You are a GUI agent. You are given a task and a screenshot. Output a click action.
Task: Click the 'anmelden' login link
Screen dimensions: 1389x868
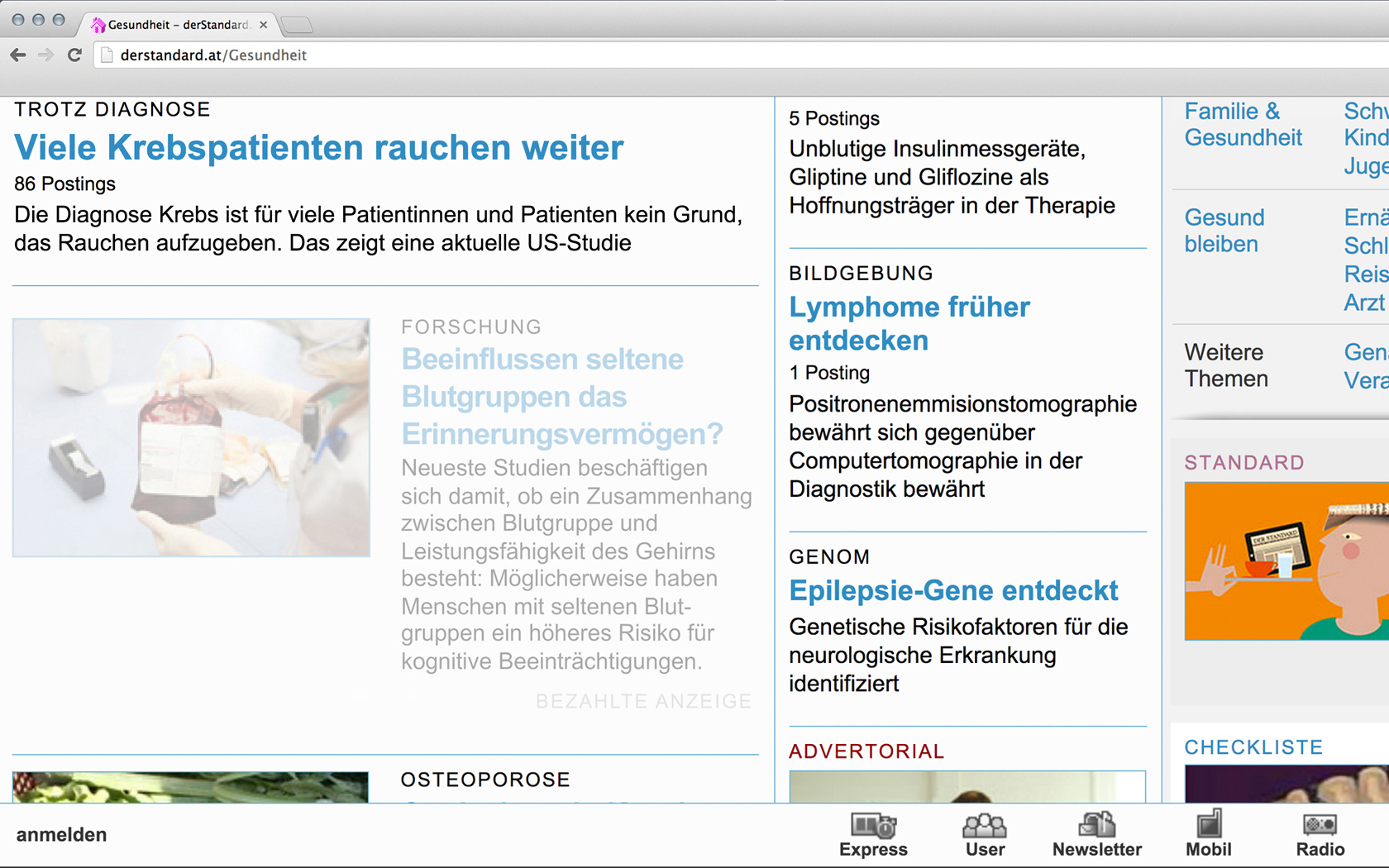point(61,835)
